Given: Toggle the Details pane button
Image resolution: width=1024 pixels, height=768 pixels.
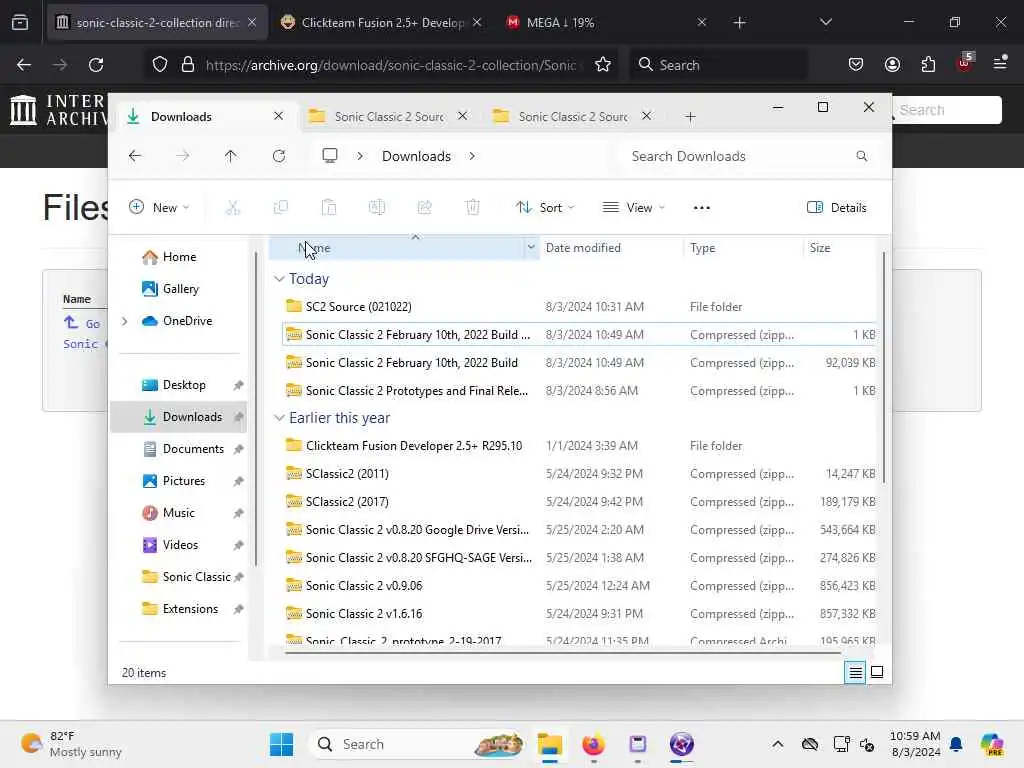Looking at the screenshot, I should 837,208.
